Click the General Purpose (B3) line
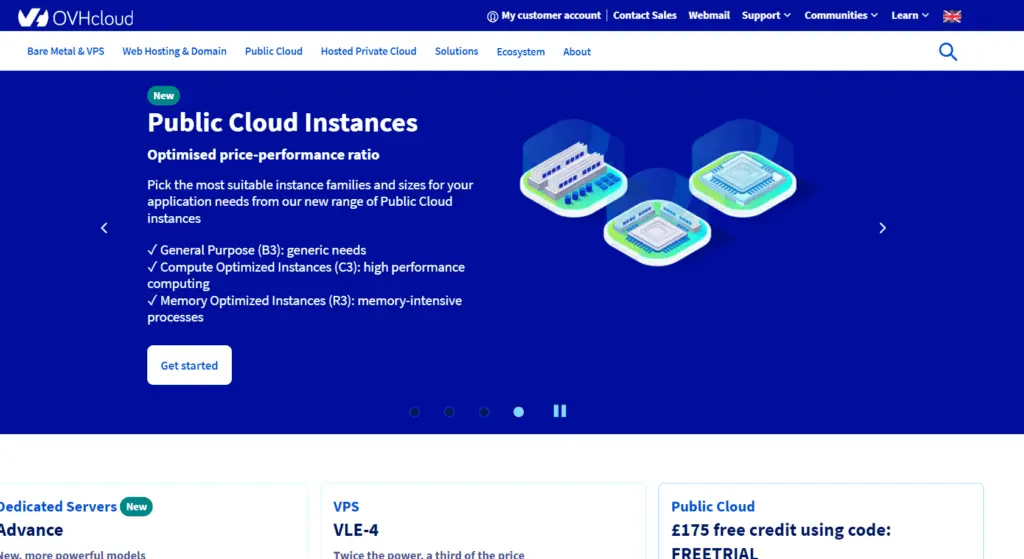The image size is (1024, 559). 257,250
